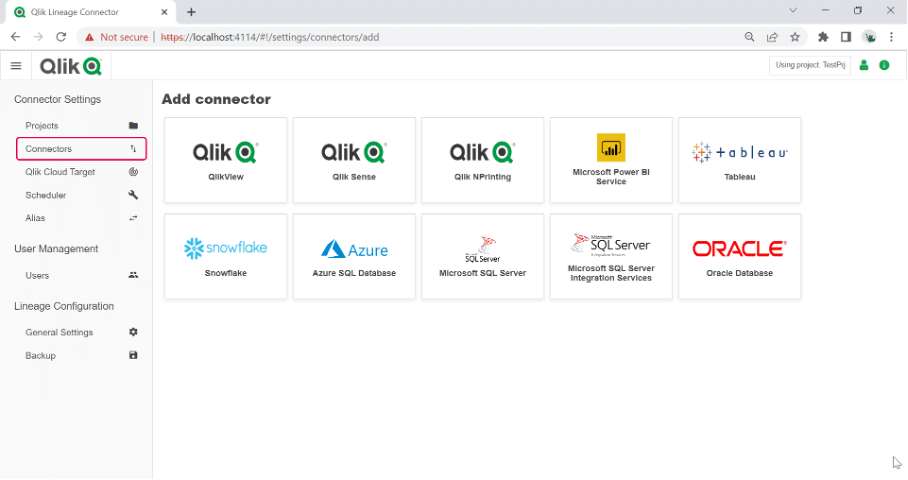Screen dimensions: 908x480
Task: Pick the Microsoft SQL Server connector
Action: pyautogui.click(x=482, y=257)
